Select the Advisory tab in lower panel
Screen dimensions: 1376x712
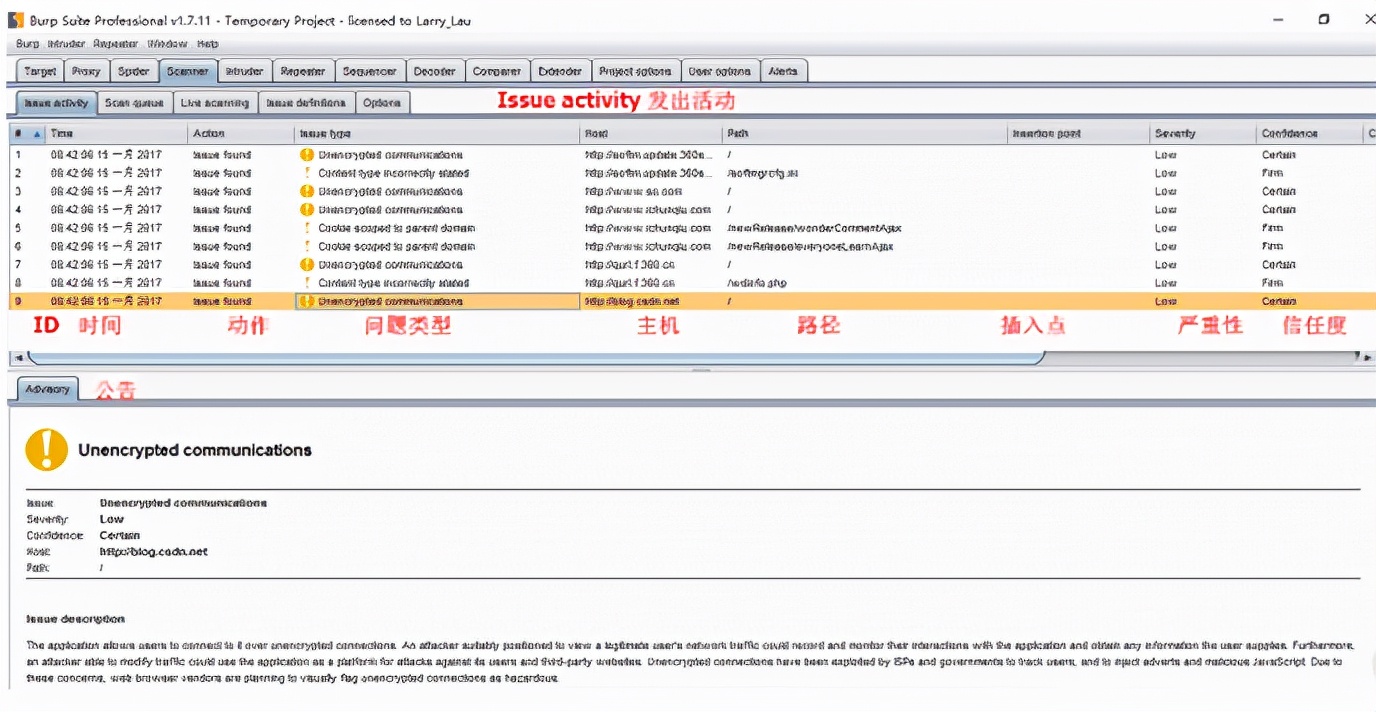(48, 389)
